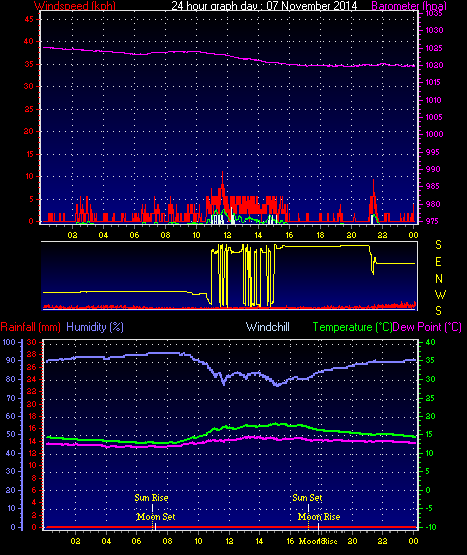
Task: Click 28 on the Rainfall axis
Action: coord(32,355)
